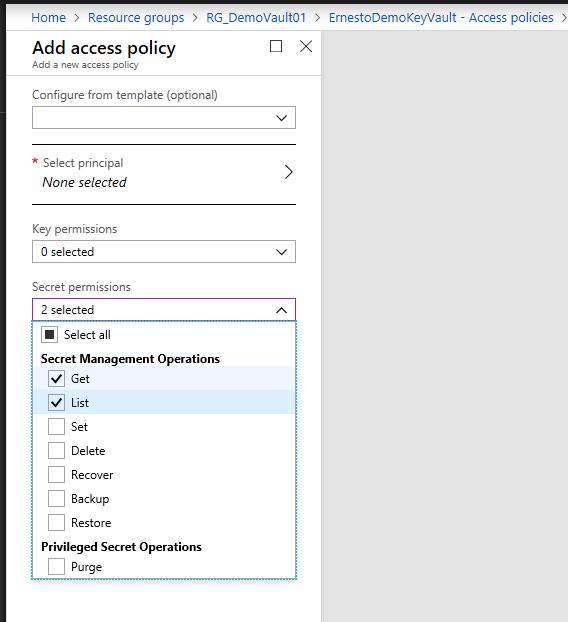The image size is (568, 622).
Task: Enable the Purge privileged operation
Action: (56, 566)
